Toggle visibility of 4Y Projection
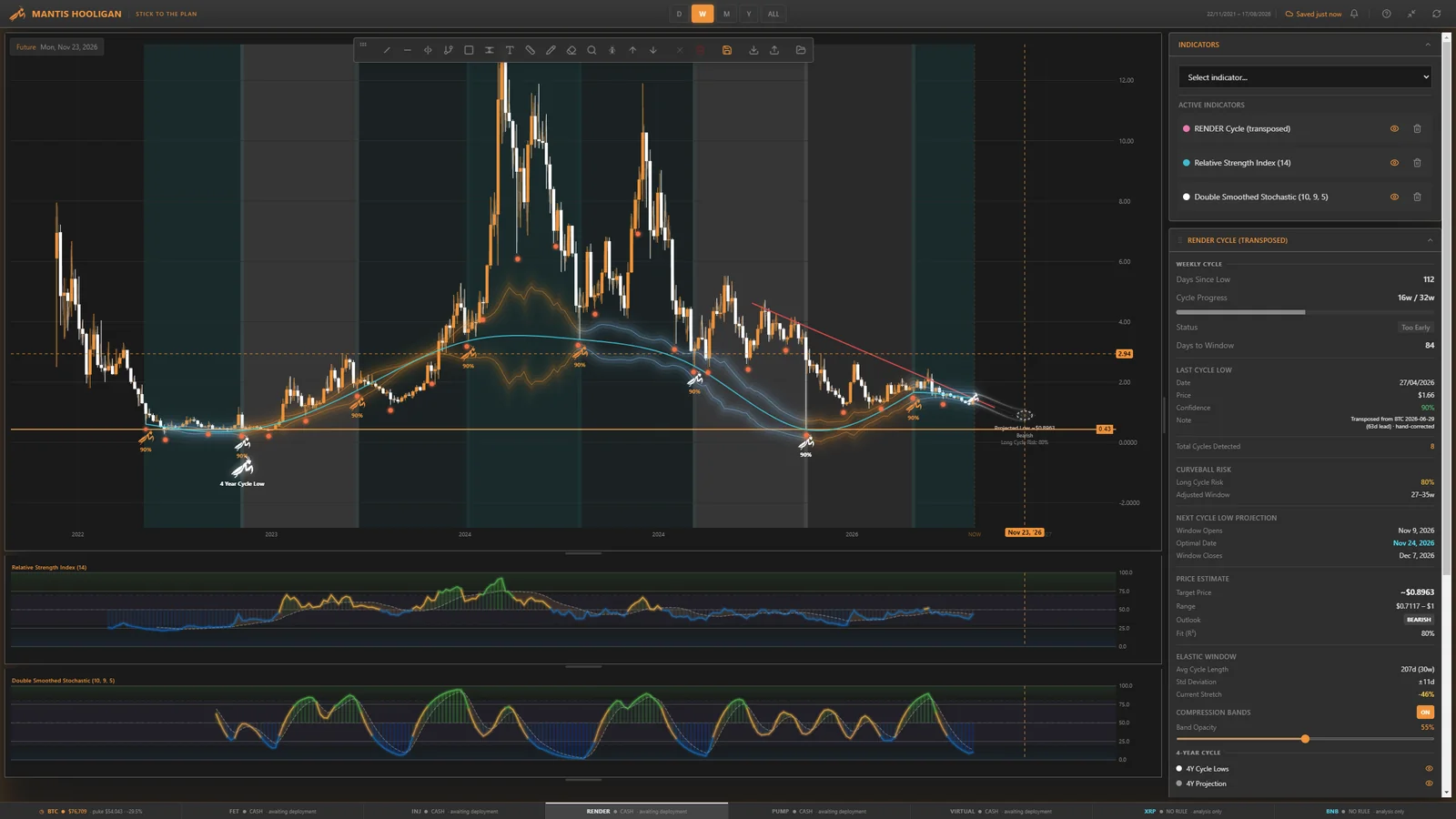This screenshot has height=819, width=1456. [1429, 784]
